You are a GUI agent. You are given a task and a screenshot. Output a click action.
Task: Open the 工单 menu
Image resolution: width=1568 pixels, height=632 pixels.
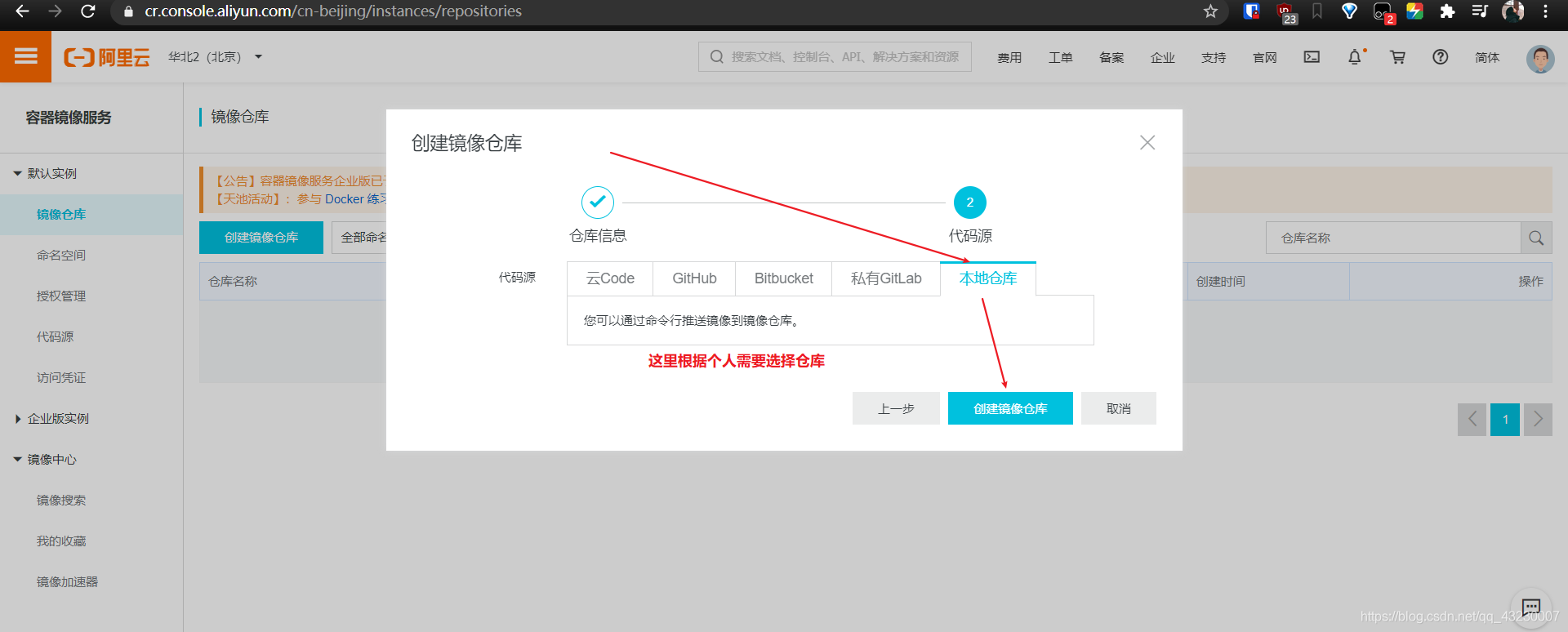(x=1061, y=57)
